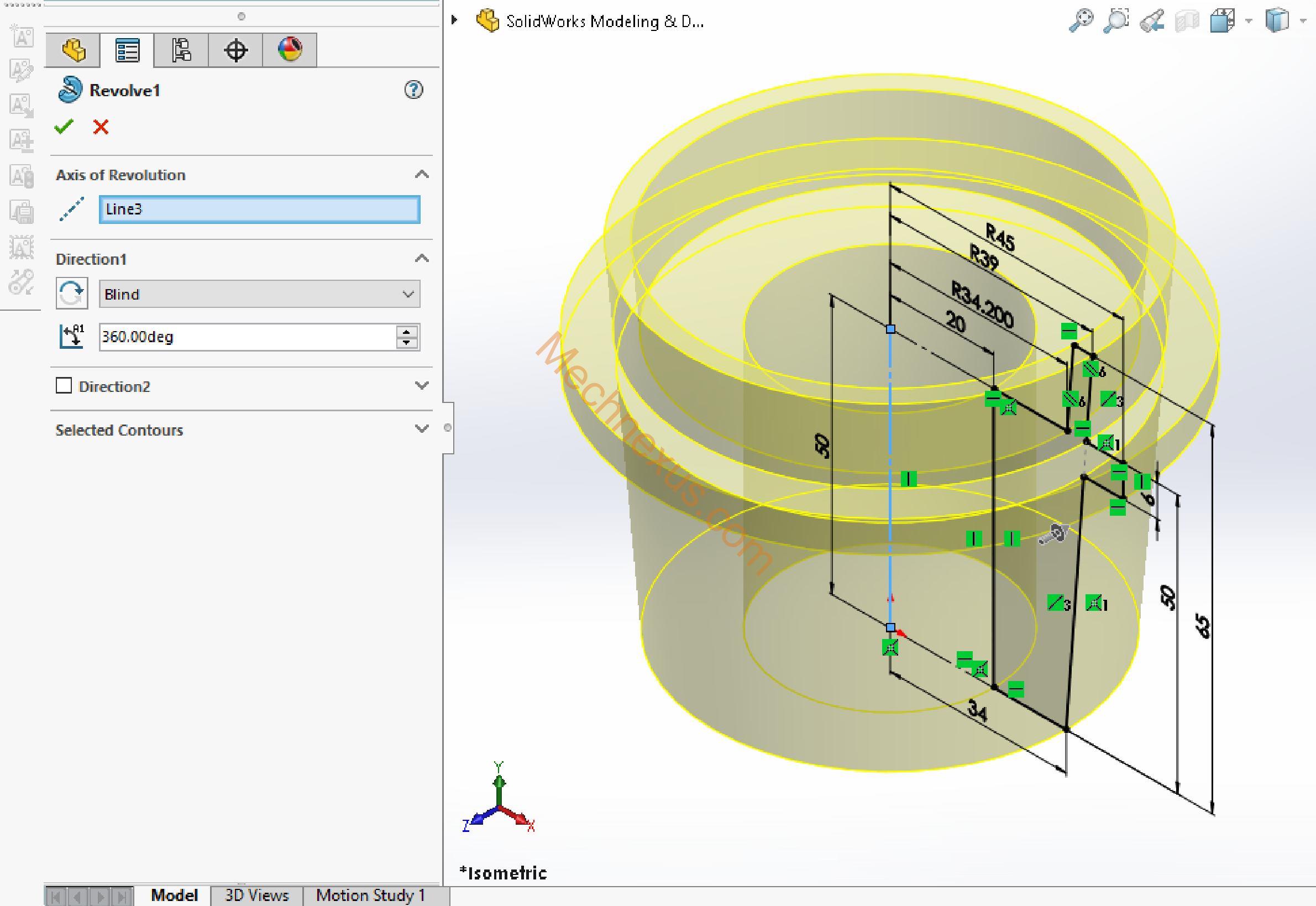Switch to the ConfigurationManager tab
The image size is (1316, 906).
tap(181, 50)
